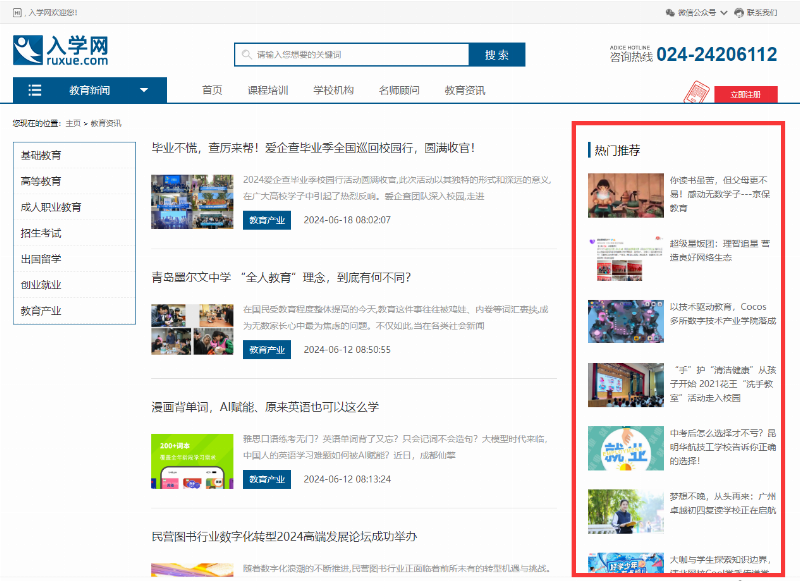Click thumbnail beside 你读书虽苦 recommendation
Screen dimensions: 800x581
pos(626,195)
